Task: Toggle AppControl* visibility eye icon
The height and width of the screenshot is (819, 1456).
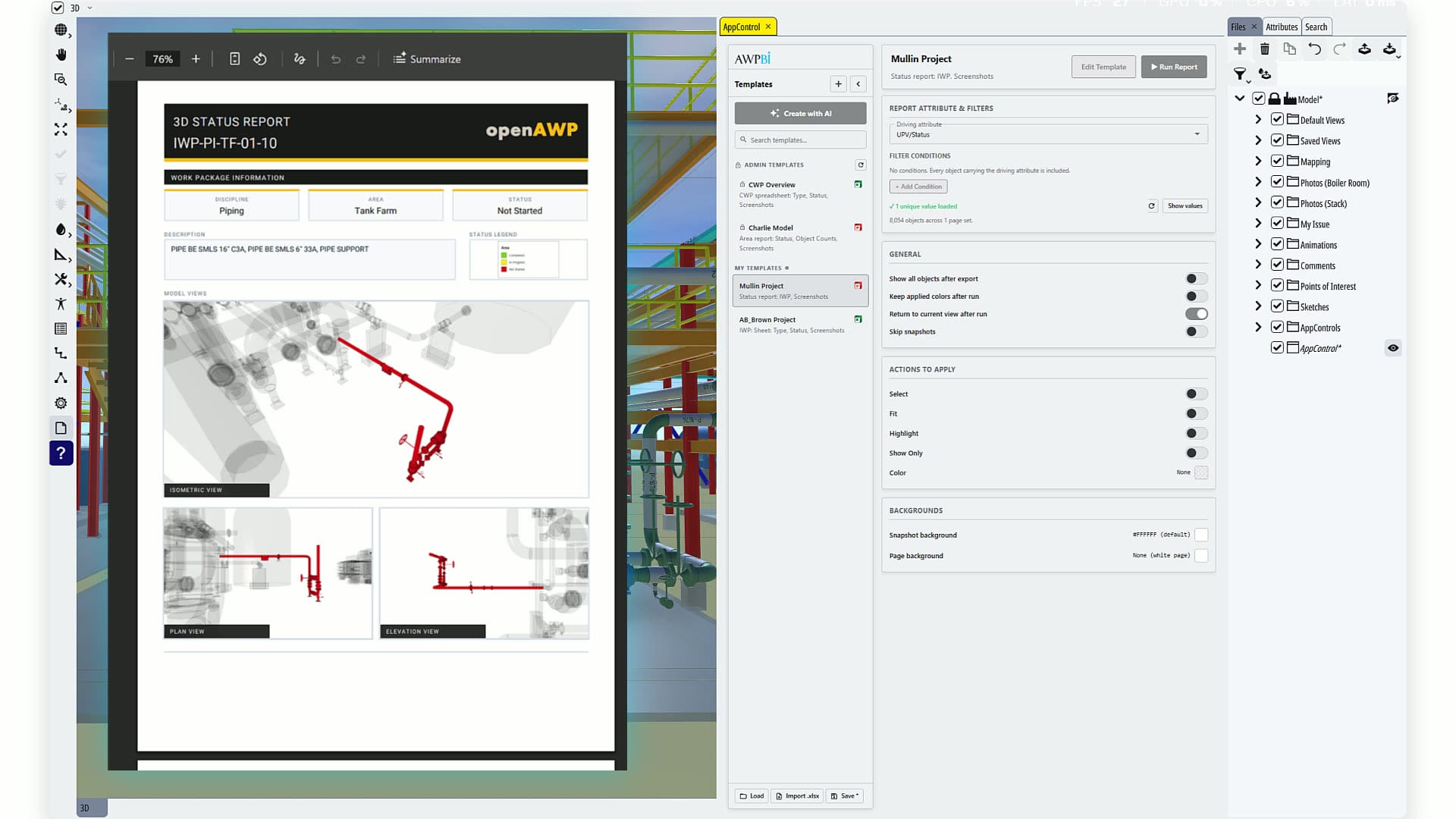Action: pos(1393,348)
